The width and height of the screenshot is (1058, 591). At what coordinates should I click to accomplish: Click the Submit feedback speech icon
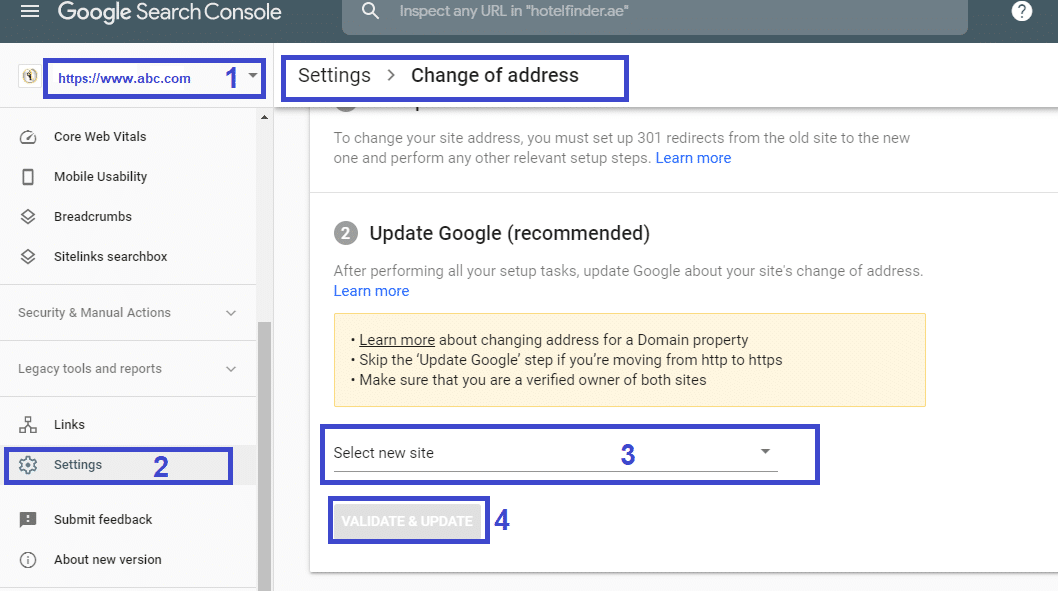point(28,519)
